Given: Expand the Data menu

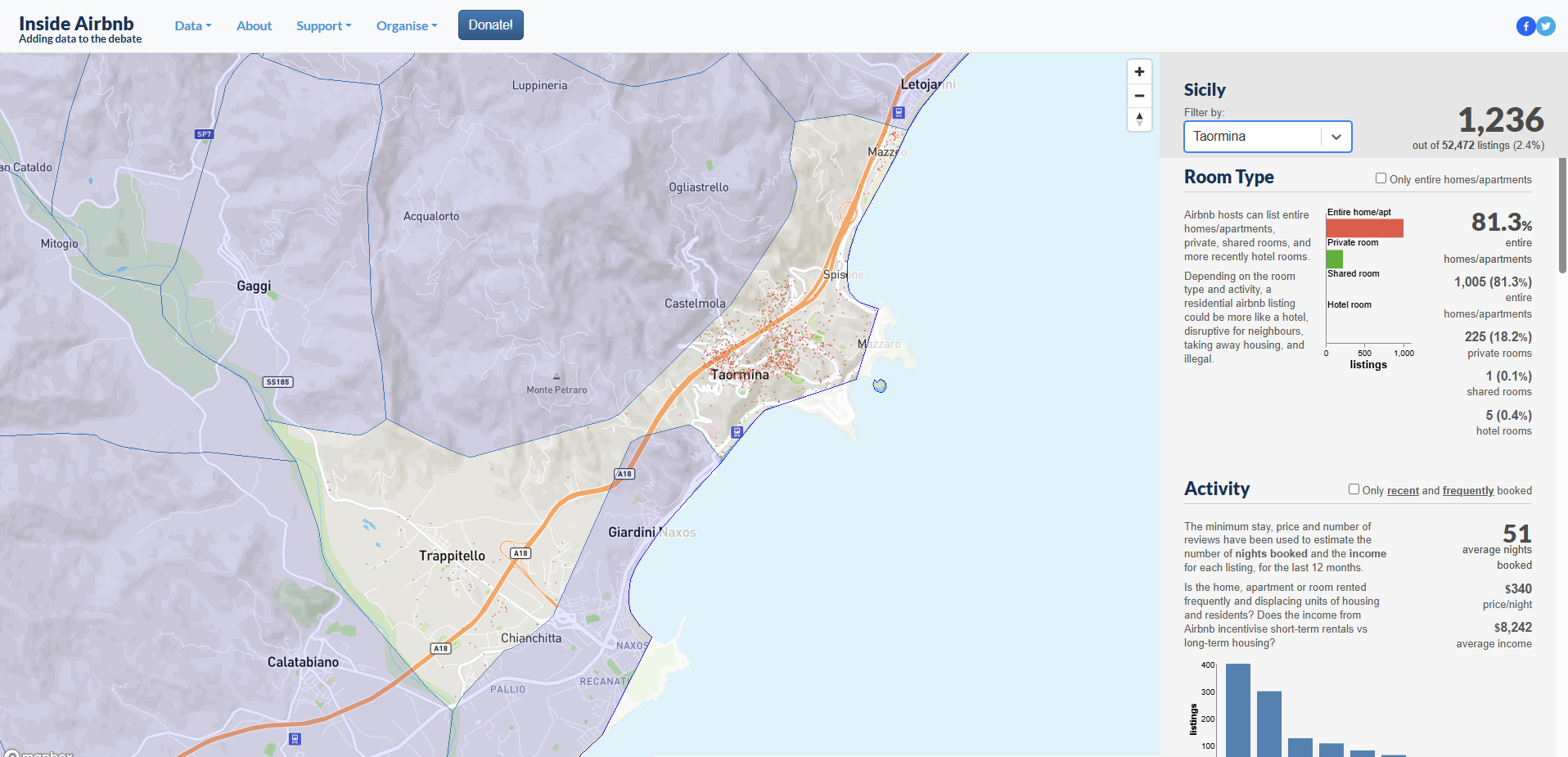Looking at the screenshot, I should click(x=193, y=26).
